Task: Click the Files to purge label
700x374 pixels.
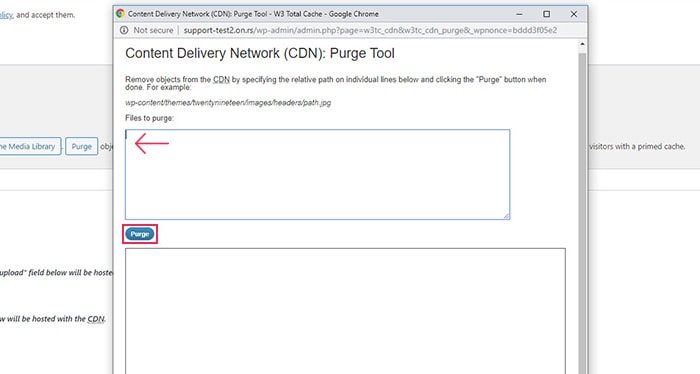Action: 150,118
